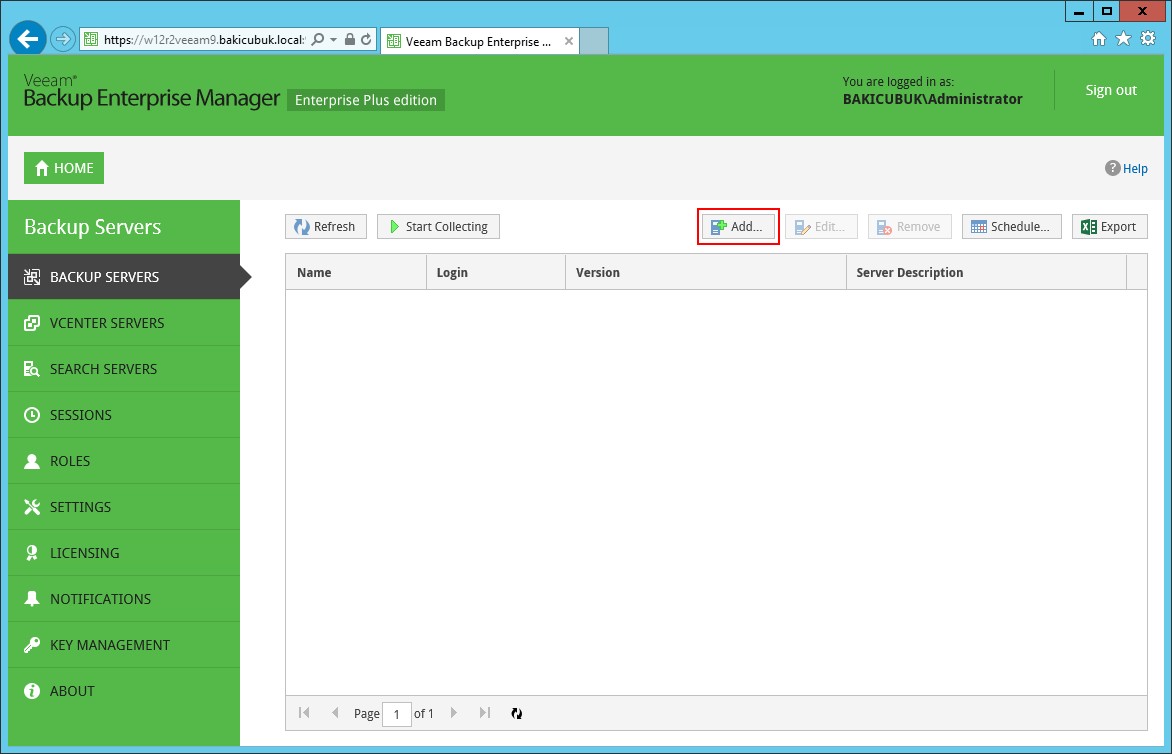The width and height of the screenshot is (1172, 754).
Task: Go to Settings in the sidebar
Action: (x=80, y=507)
